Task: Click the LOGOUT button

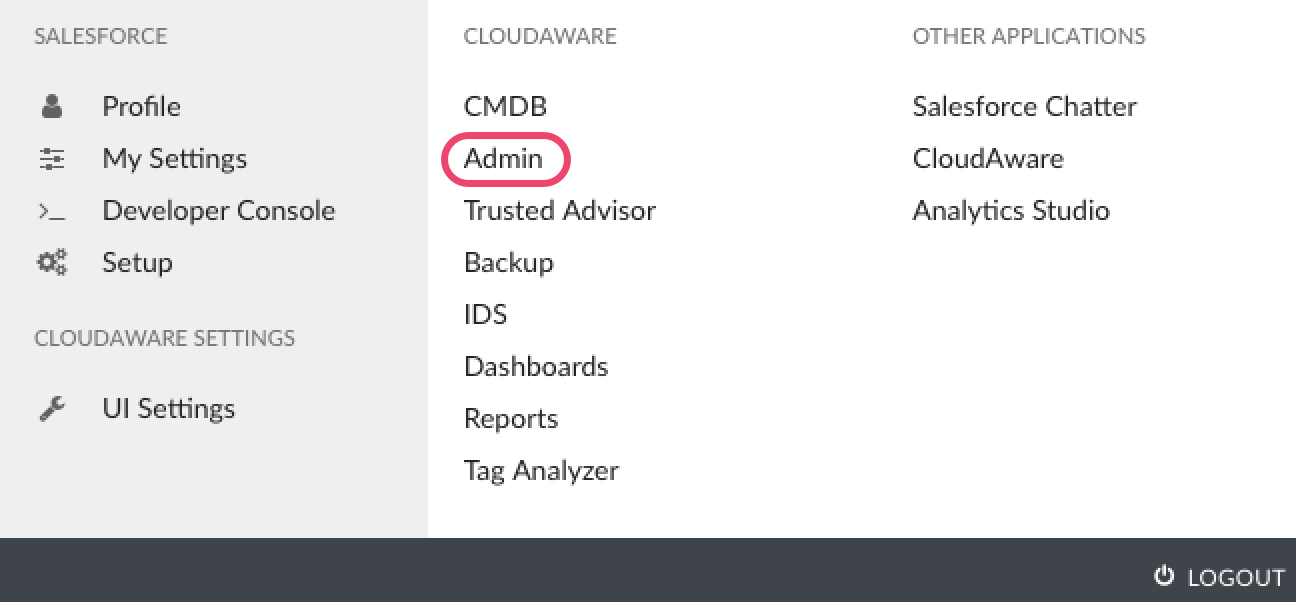Action: click(x=1219, y=576)
